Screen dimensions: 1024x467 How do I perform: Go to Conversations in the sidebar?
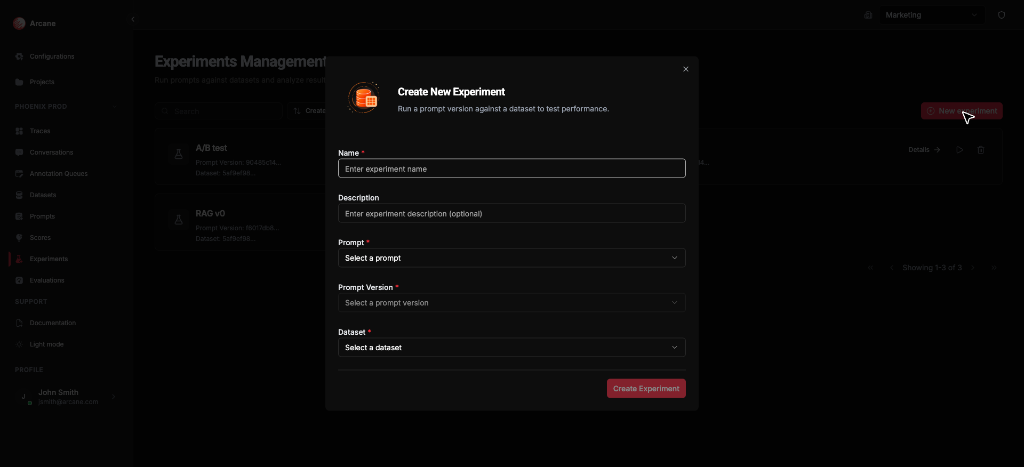[51, 153]
